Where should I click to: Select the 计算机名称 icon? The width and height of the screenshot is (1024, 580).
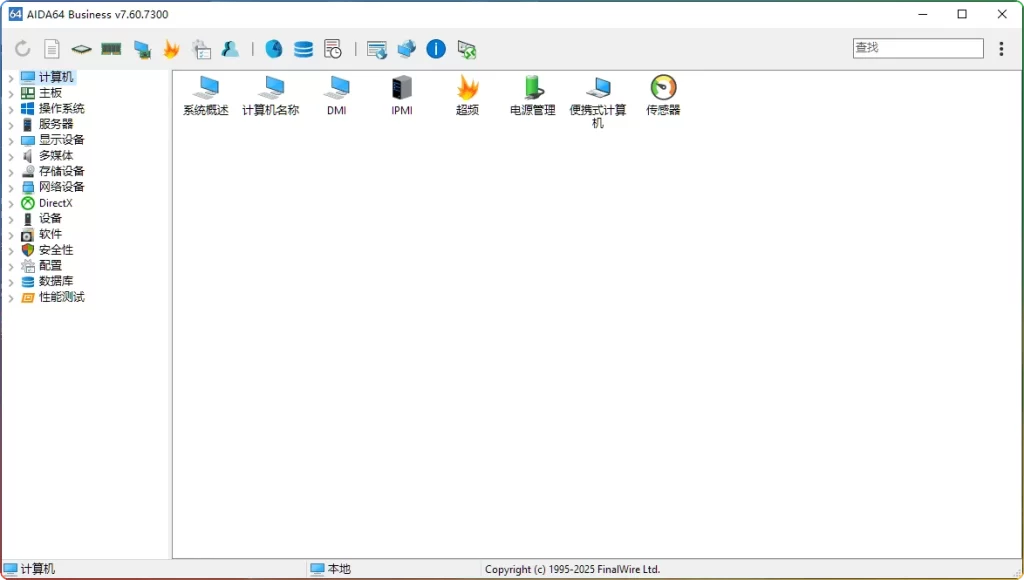tap(271, 95)
